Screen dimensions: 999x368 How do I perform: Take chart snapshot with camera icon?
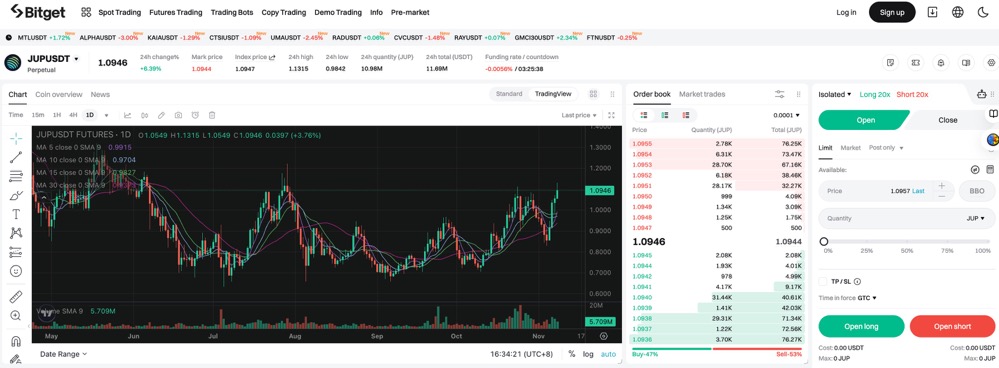tap(178, 115)
